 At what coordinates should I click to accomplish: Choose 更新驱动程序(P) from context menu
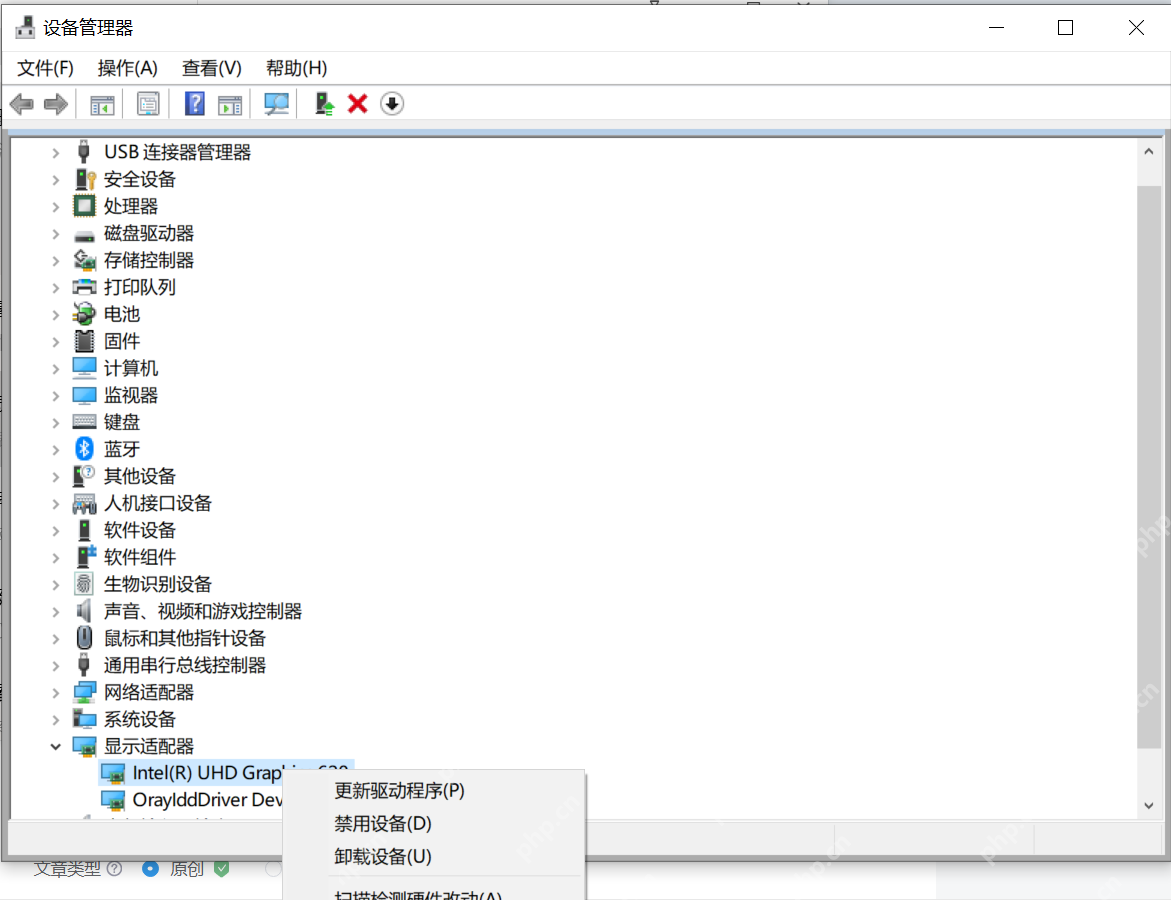point(434,790)
